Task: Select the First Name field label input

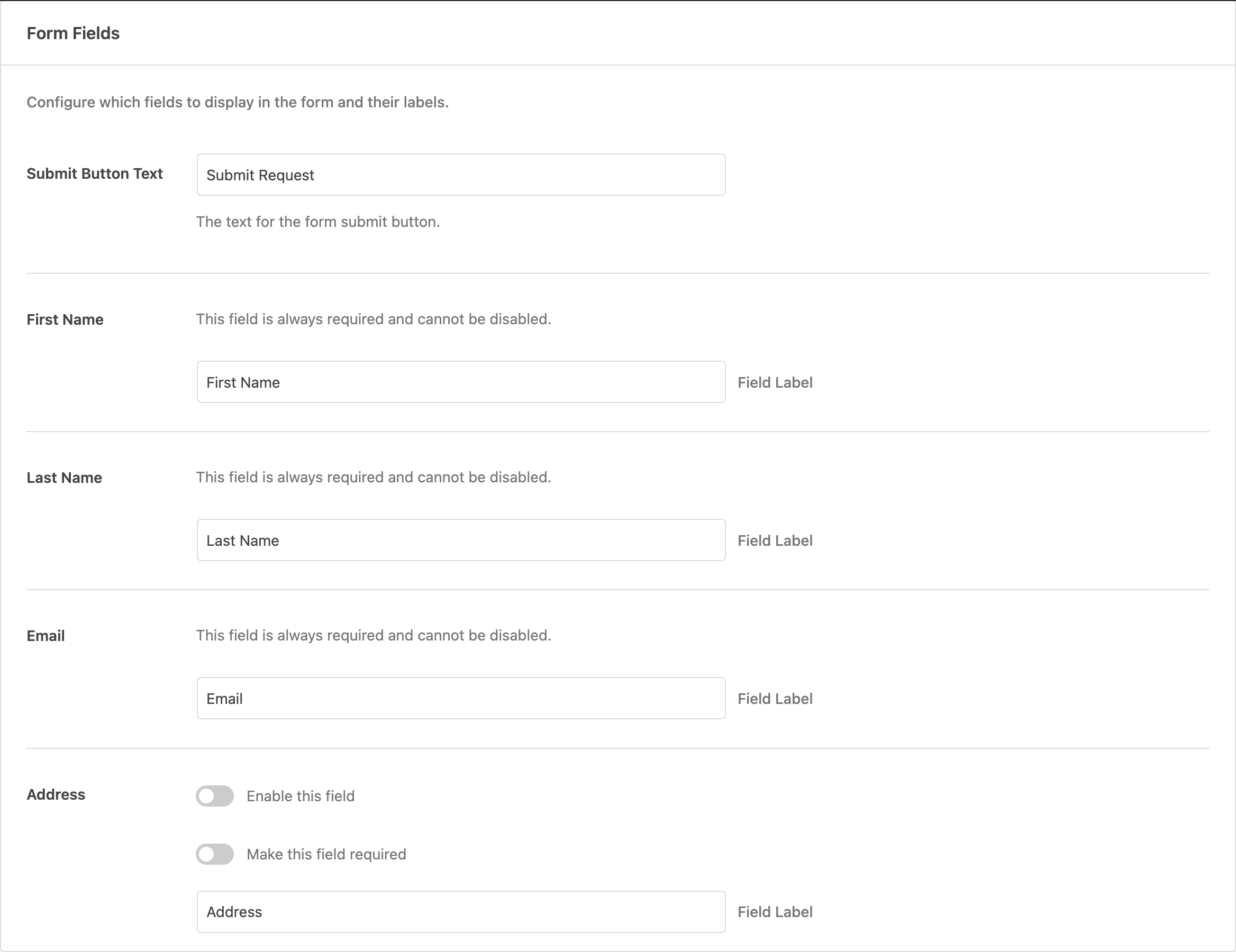Action: (x=460, y=382)
